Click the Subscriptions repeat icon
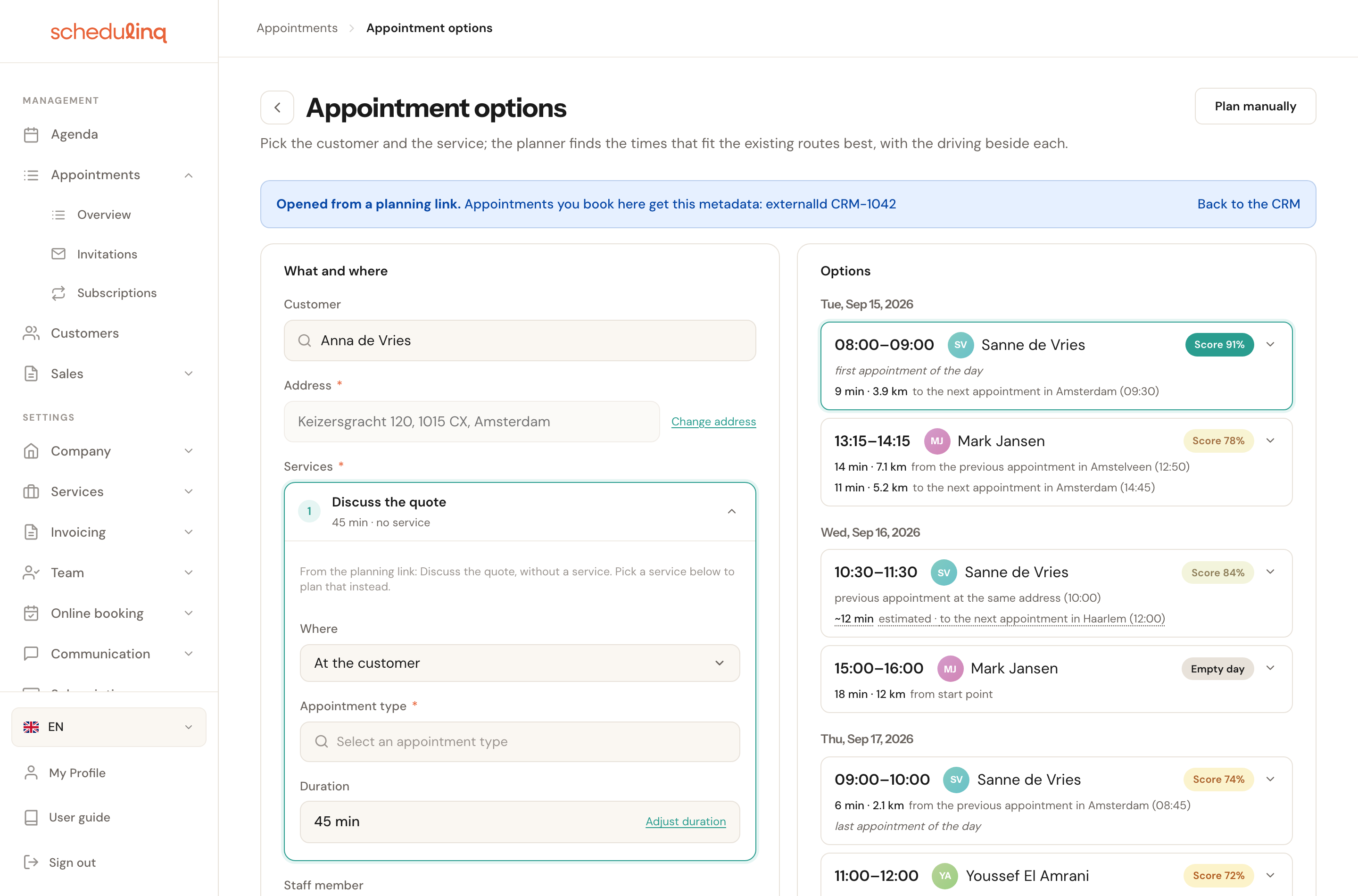Image resolution: width=1358 pixels, height=896 pixels. pos(58,293)
